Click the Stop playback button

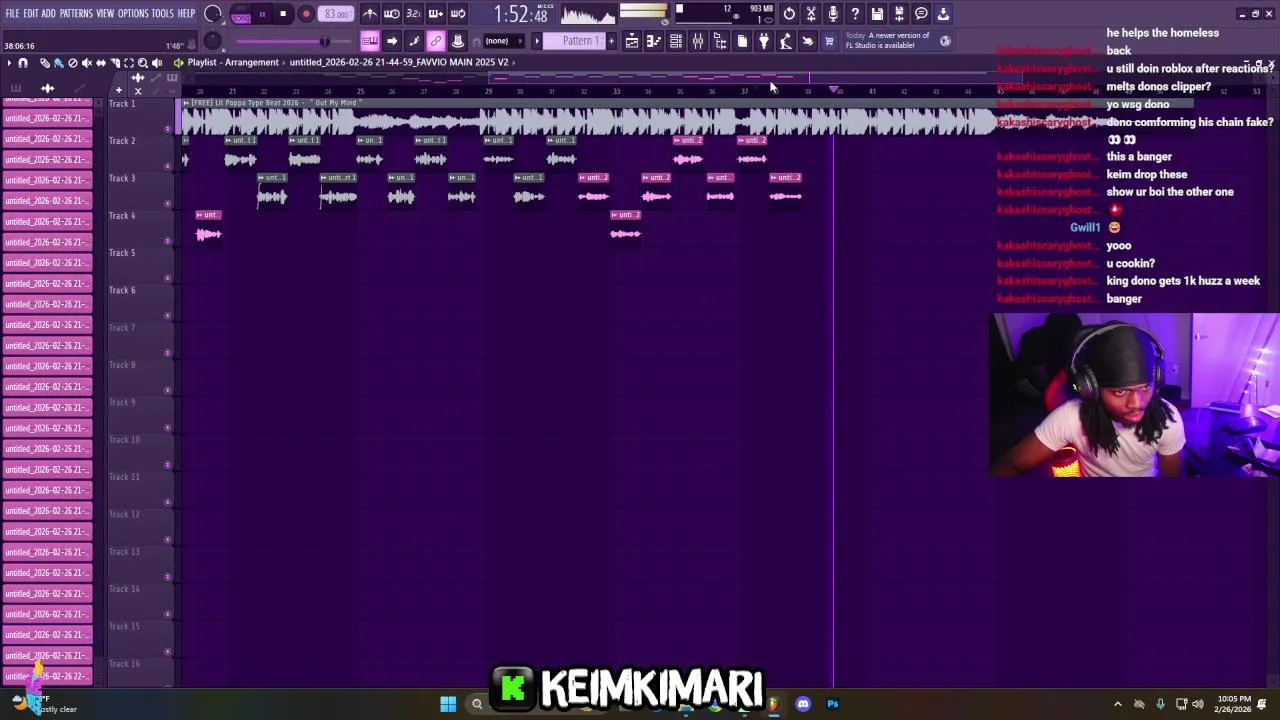(283, 14)
